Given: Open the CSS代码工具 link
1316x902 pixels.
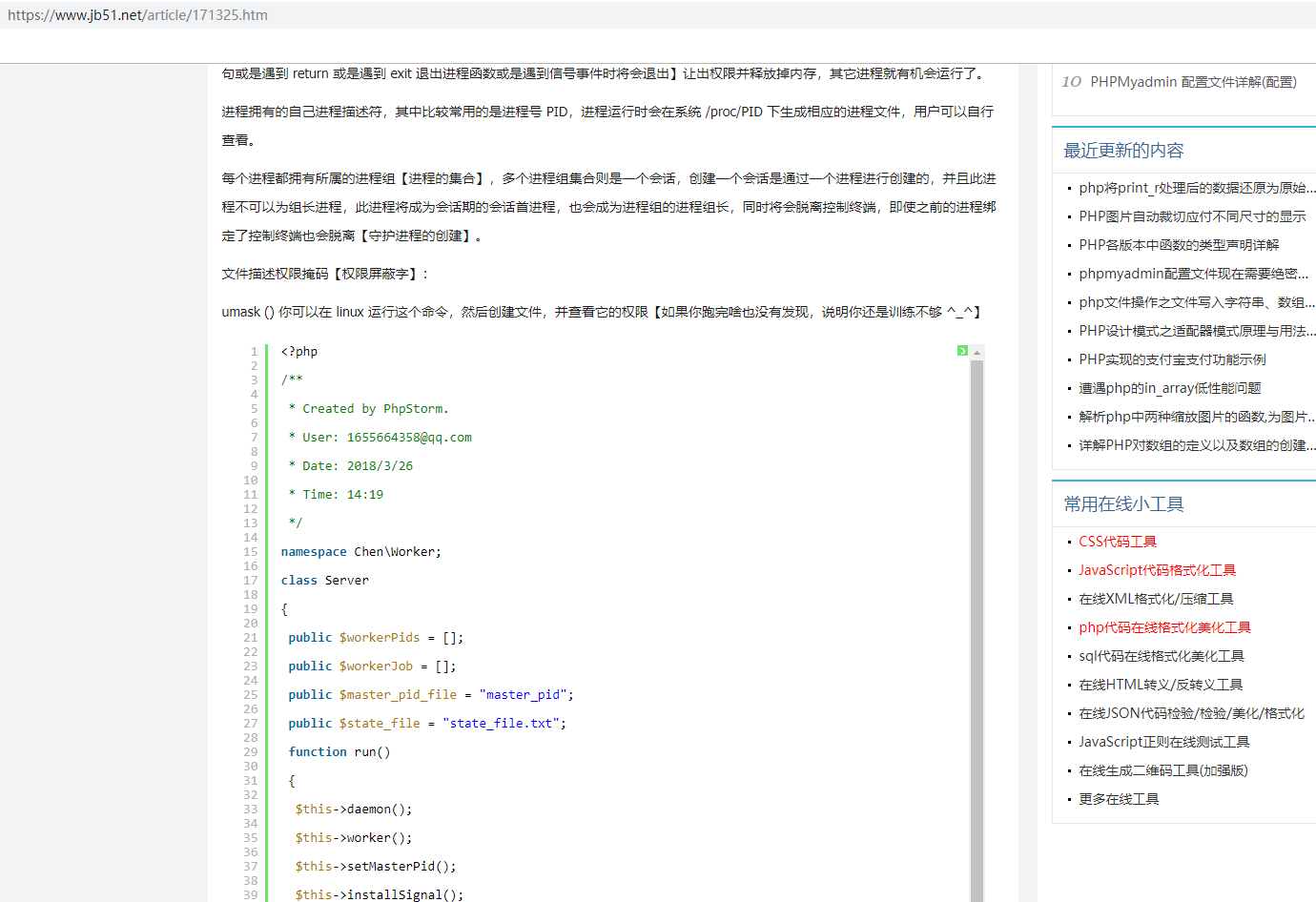Looking at the screenshot, I should [1118, 542].
